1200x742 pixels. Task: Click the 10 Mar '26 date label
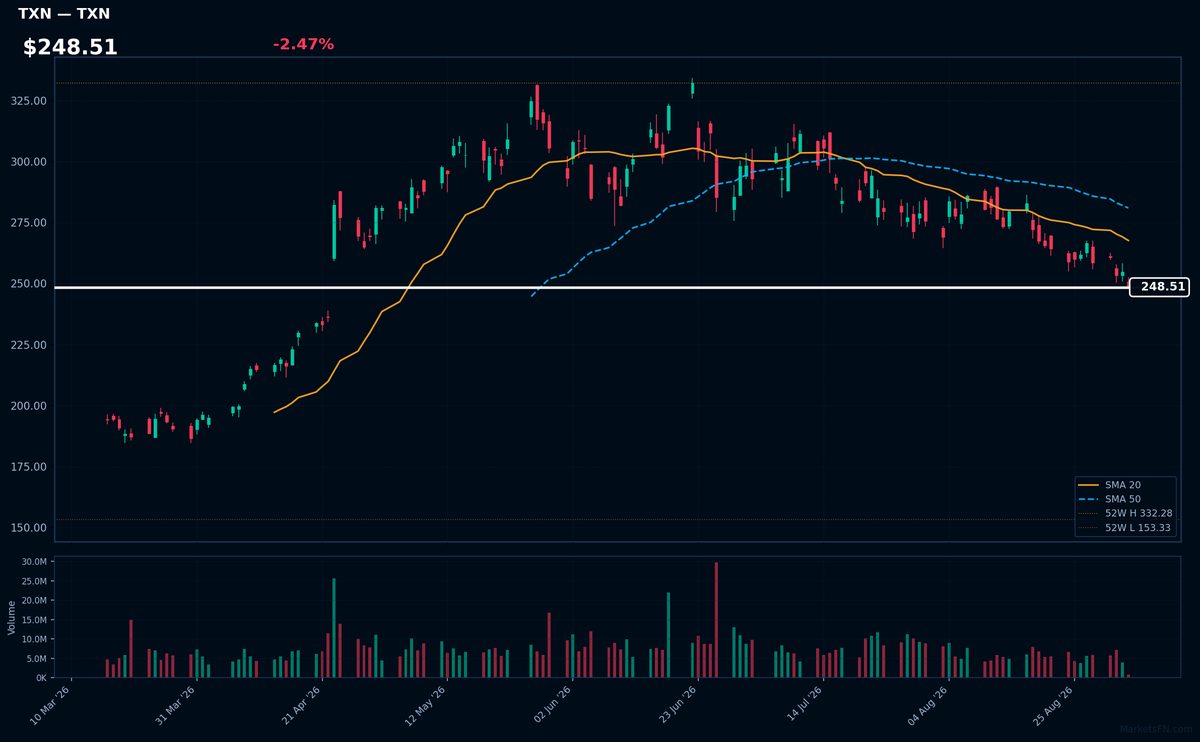point(51,705)
